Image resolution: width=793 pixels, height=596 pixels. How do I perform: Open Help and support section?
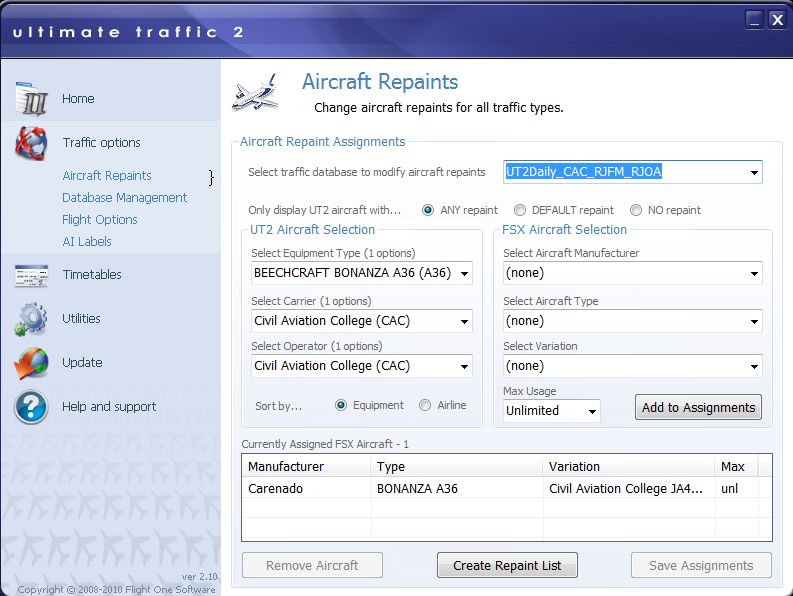click(109, 407)
